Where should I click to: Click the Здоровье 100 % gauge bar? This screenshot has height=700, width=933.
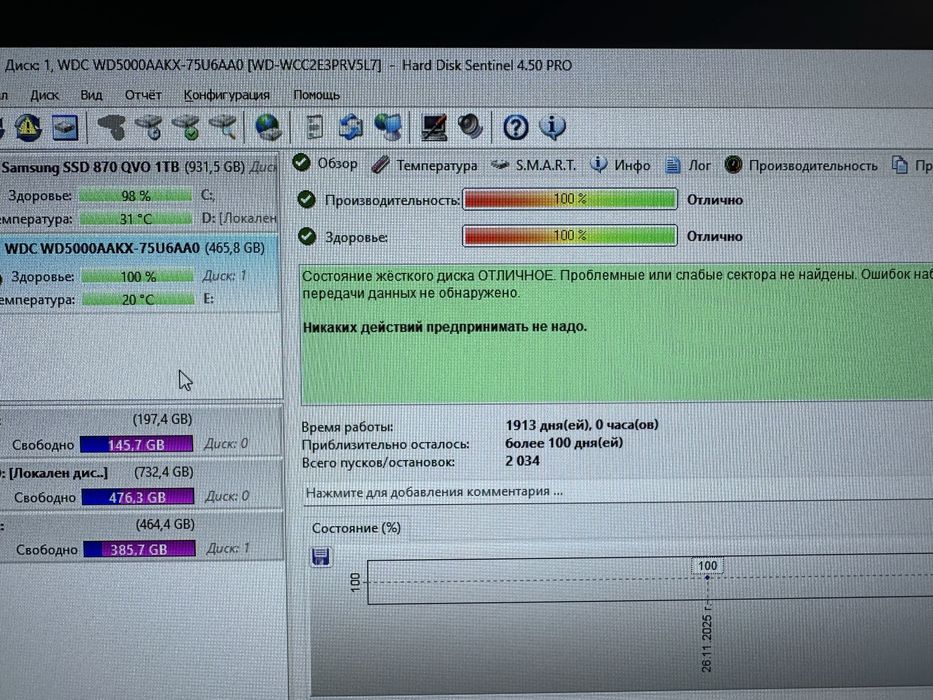coord(570,236)
